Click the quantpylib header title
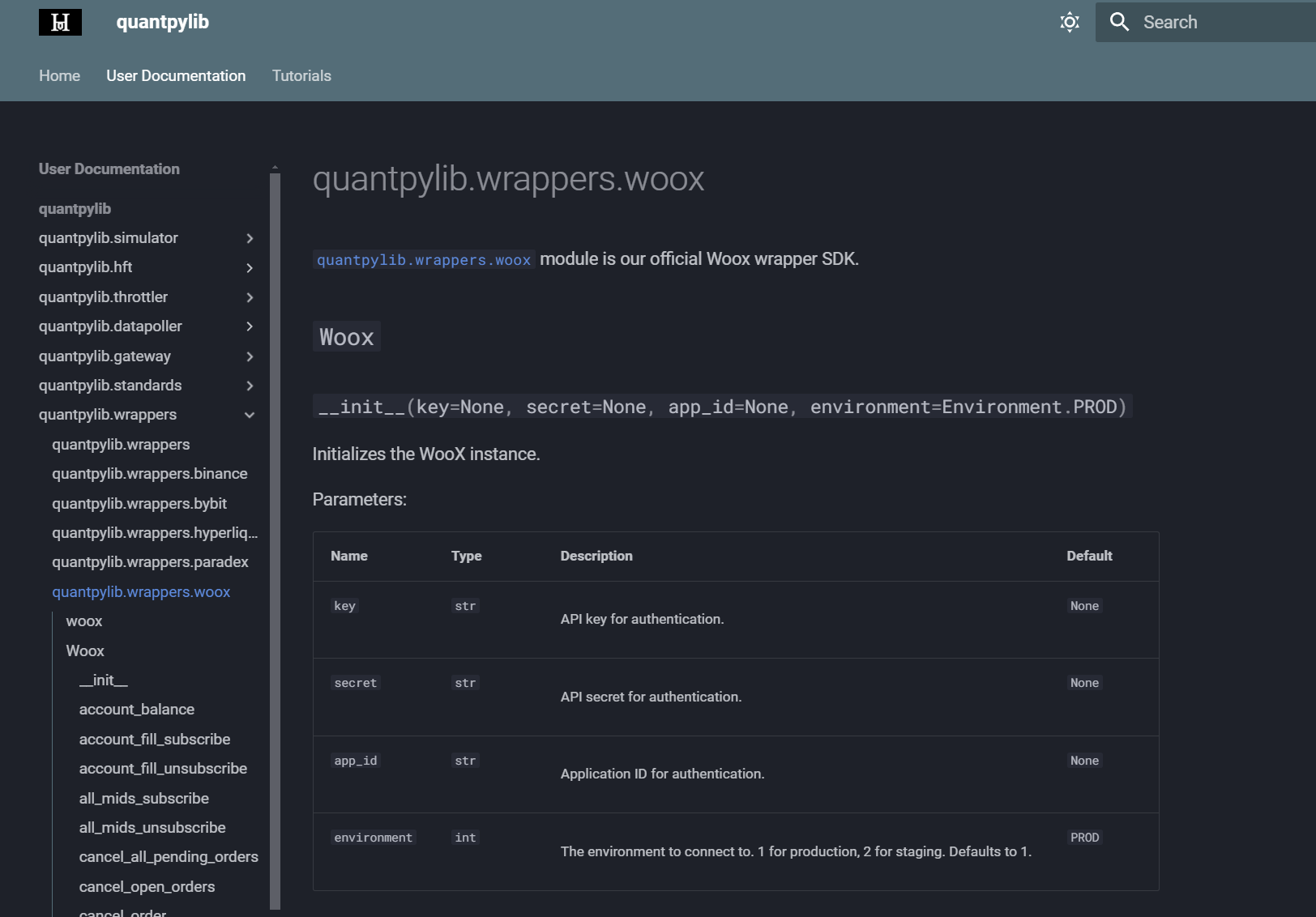1316x917 pixels. (x=163, y=23)
